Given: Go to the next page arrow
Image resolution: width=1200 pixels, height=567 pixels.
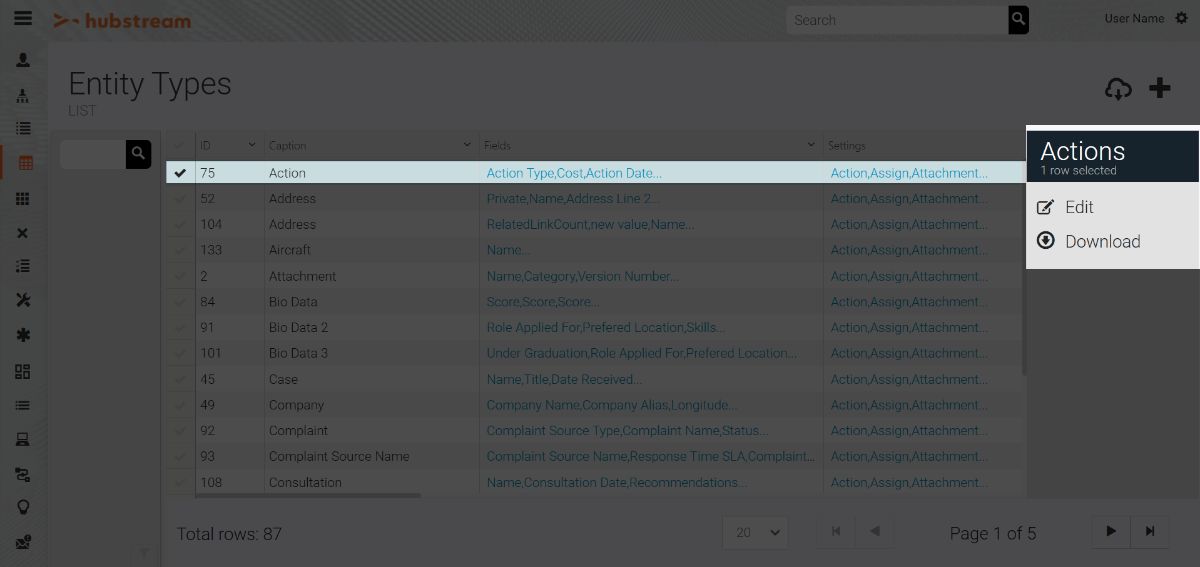Looking at the screenshot, I should tap(1110, 532).
